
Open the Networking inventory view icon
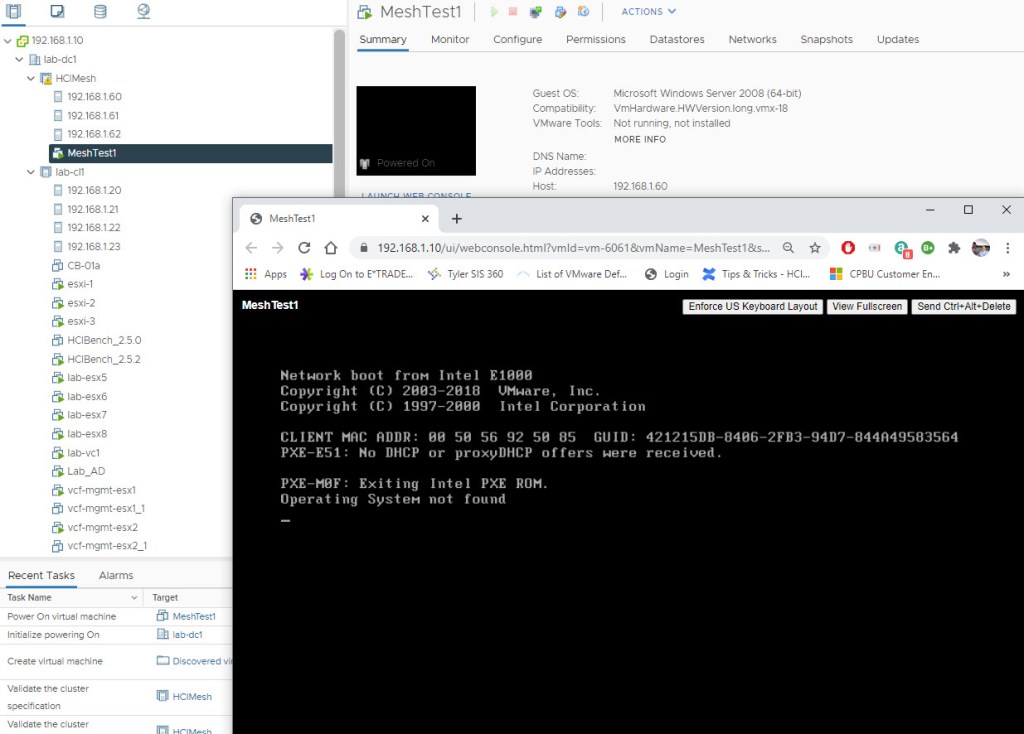click(143, 12)
